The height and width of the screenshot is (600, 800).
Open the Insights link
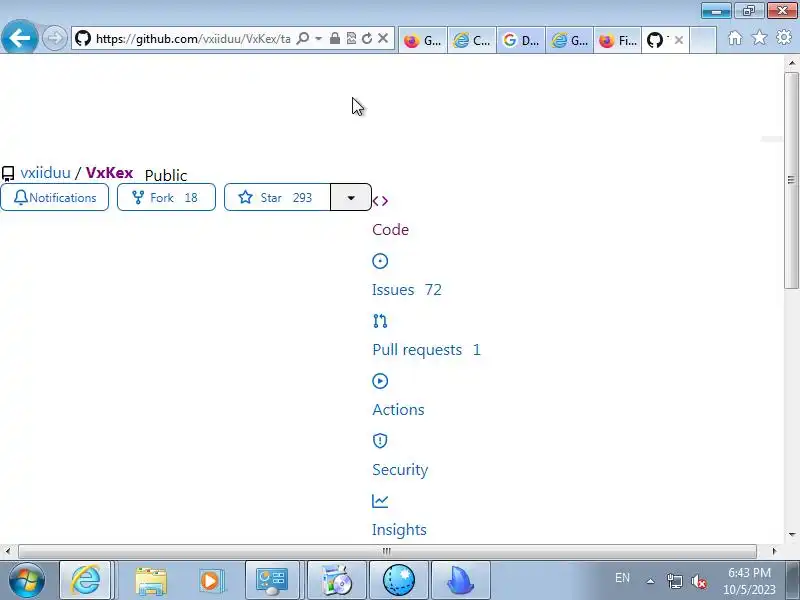[x=399, y=530]
